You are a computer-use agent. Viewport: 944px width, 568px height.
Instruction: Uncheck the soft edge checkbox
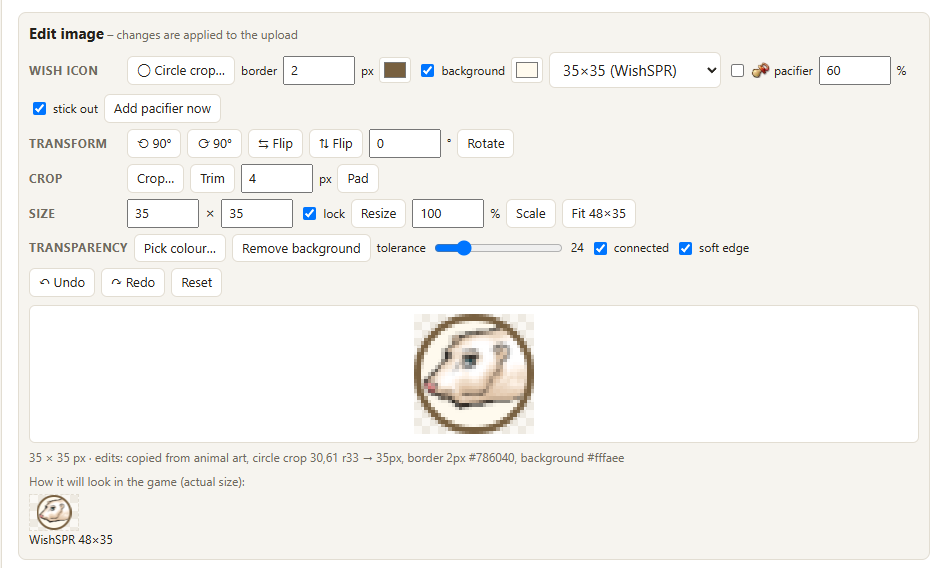(x=685, y=248)
